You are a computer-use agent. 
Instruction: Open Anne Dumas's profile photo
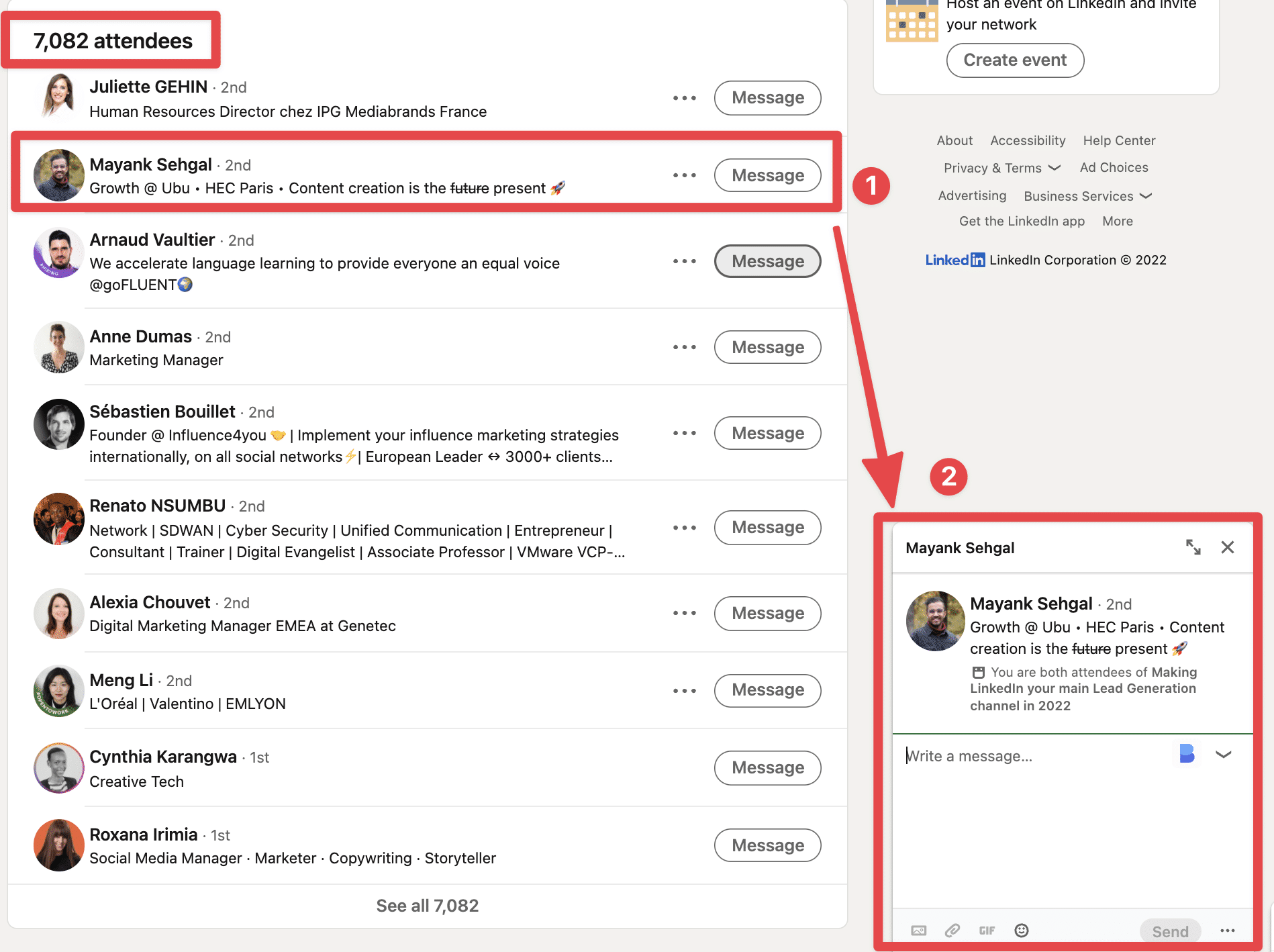[x=59, y=347]
